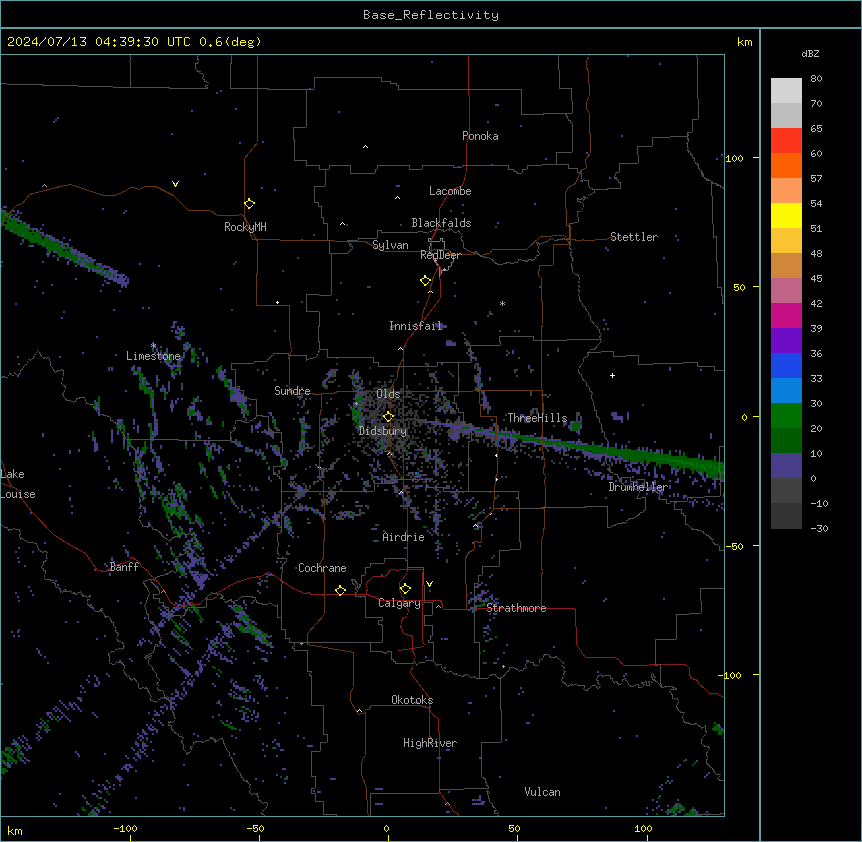The width and height of the screenshot is (862, 842).
Task: Click the yellow 51-54 dBZ legend swatch
Action: tap(786, 215)
